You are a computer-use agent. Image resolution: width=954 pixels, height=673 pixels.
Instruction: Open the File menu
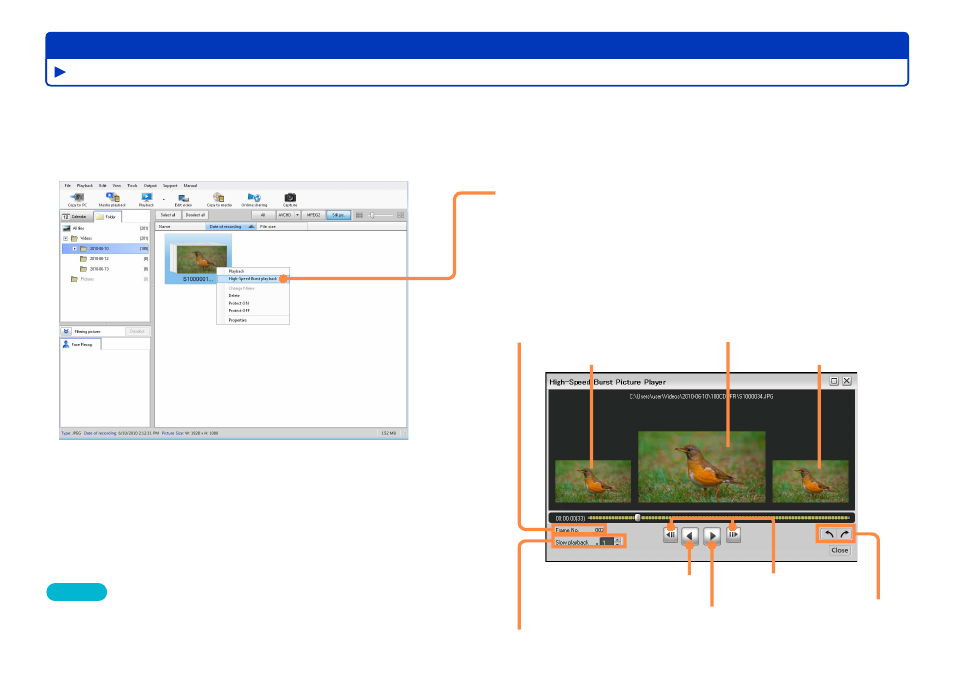pos(68,186)
